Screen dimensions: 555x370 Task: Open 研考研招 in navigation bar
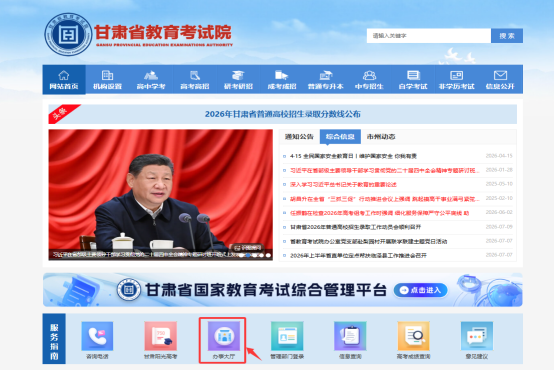238,80
